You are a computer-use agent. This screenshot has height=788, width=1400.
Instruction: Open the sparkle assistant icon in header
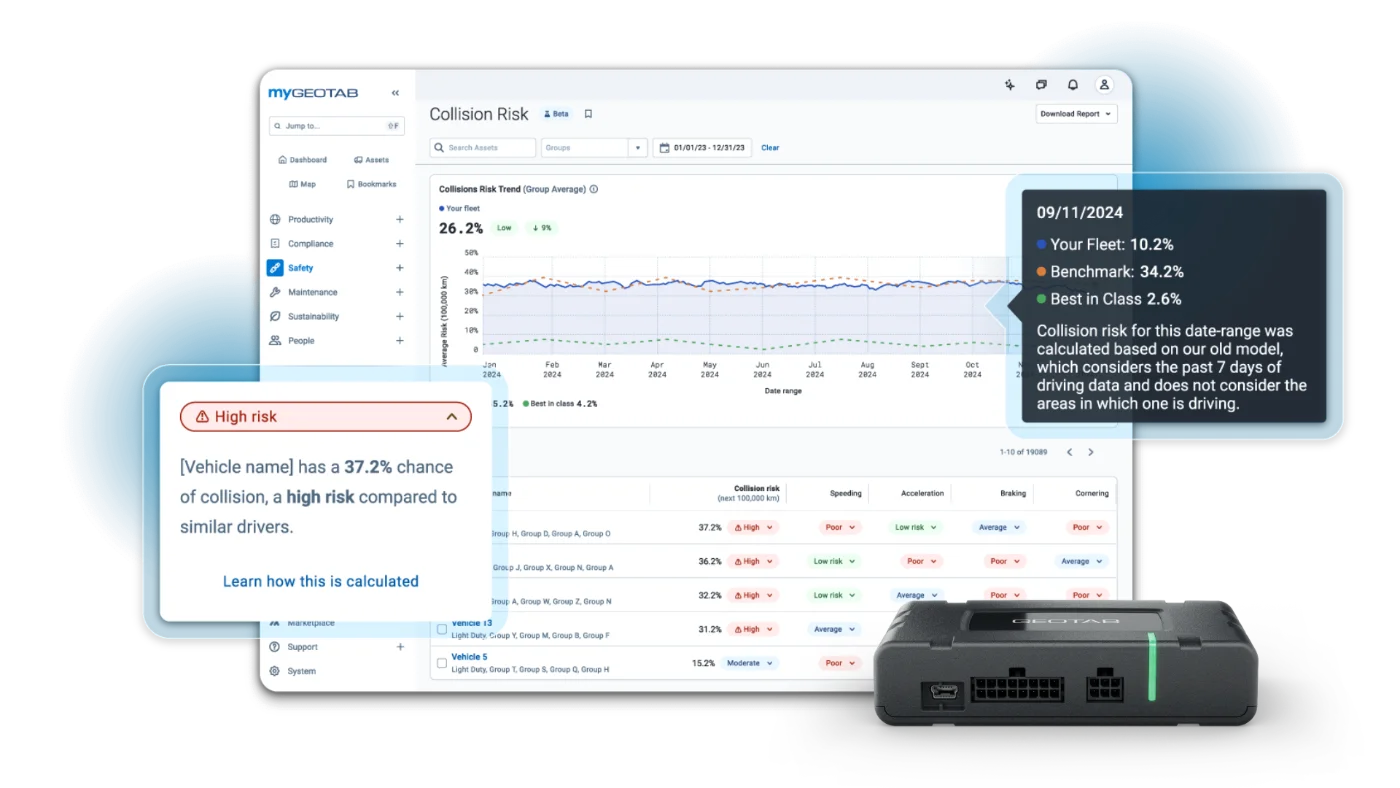click(1010, 85)
